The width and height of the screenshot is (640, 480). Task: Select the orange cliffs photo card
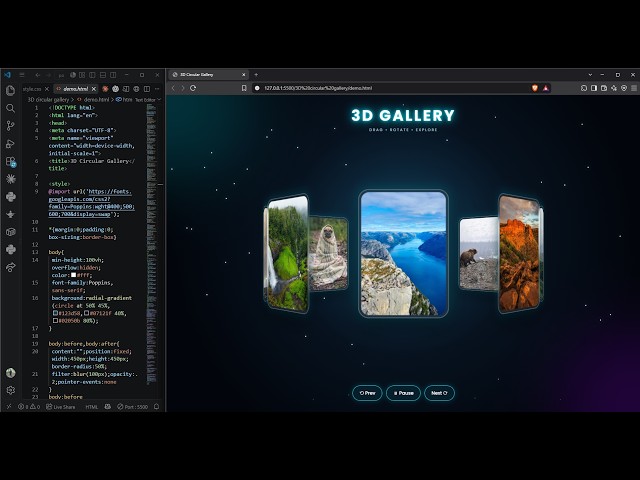520,253
